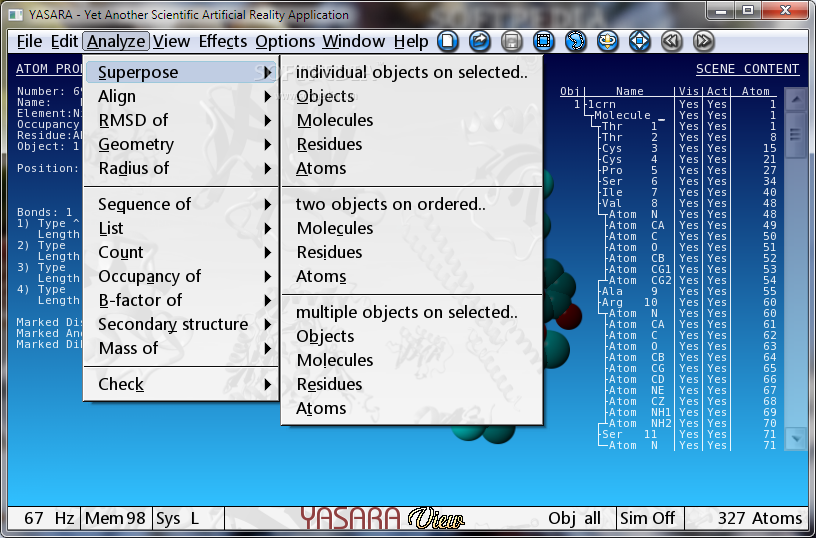Open the Effects menu
Screen dimensions: 816x538
click(x=223, y=41)
